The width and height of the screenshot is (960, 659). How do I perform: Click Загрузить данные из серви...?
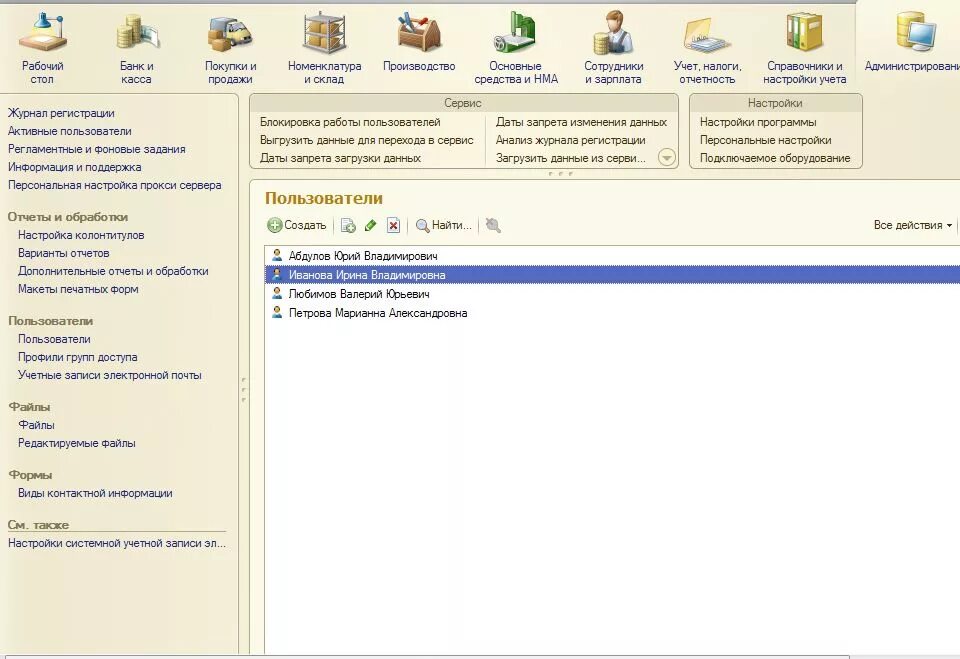point(571,158)
